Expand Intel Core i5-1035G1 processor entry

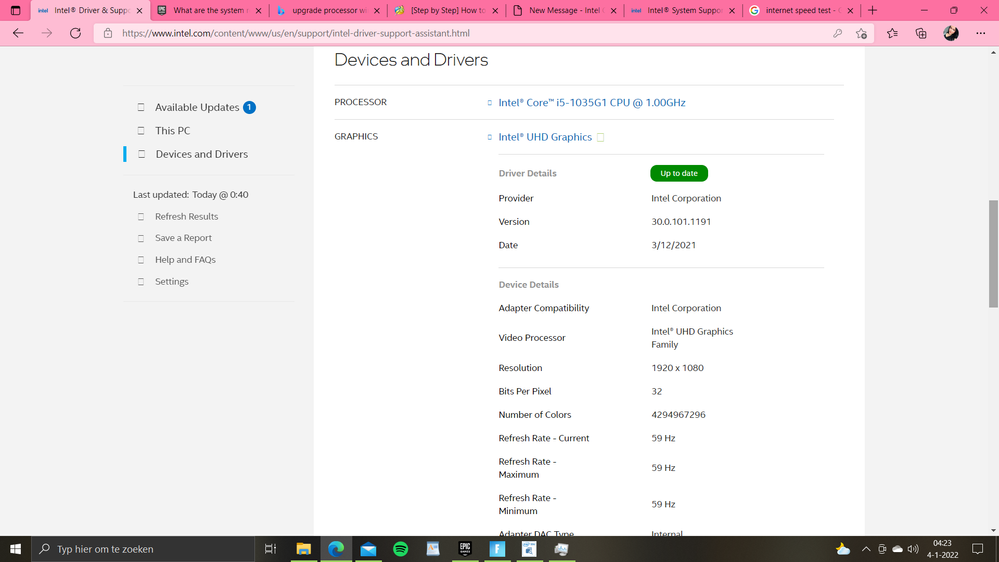tap(591, 103)
